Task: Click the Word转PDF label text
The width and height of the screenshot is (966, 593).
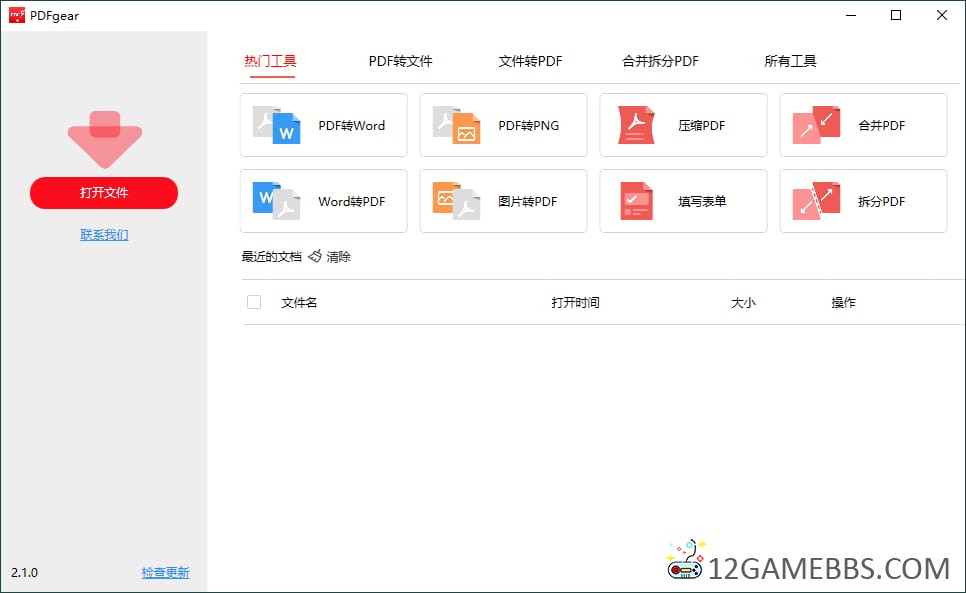Action: pos(352,201)
